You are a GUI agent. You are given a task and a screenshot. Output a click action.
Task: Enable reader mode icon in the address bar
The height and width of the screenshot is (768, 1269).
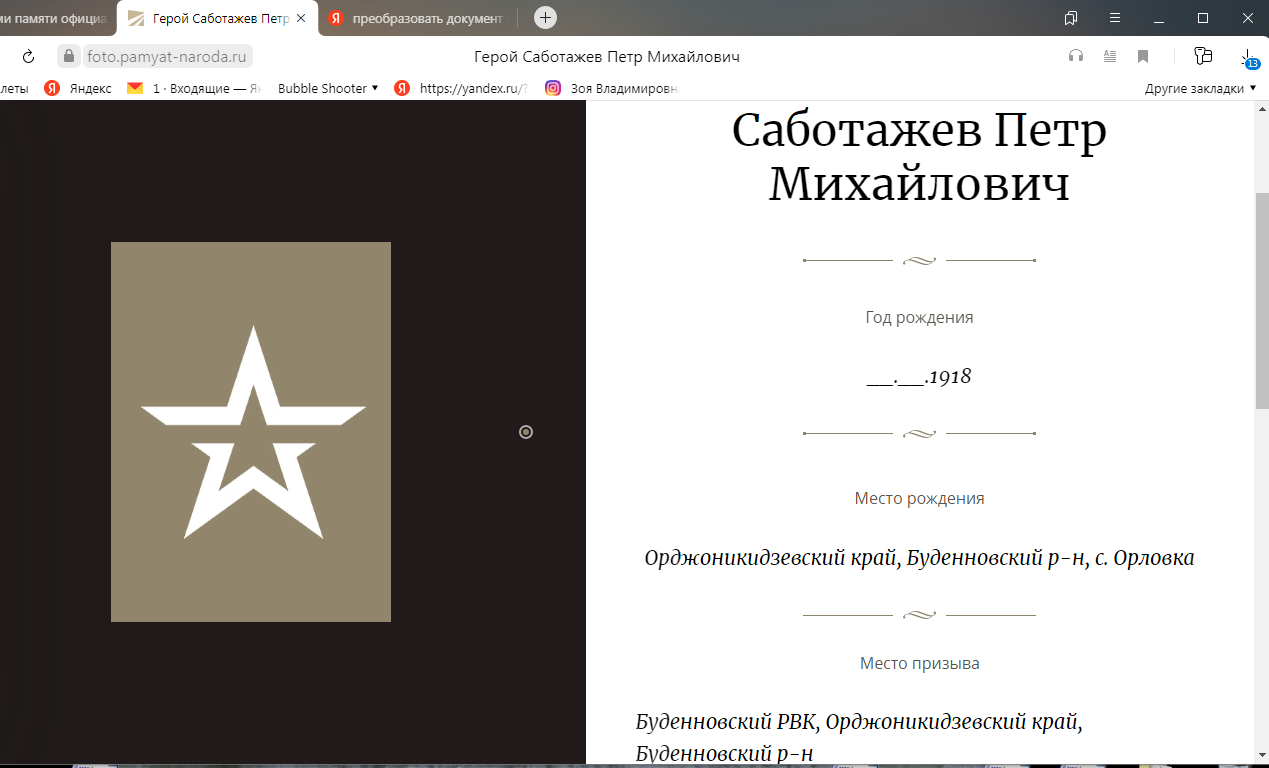point(1109,56)
